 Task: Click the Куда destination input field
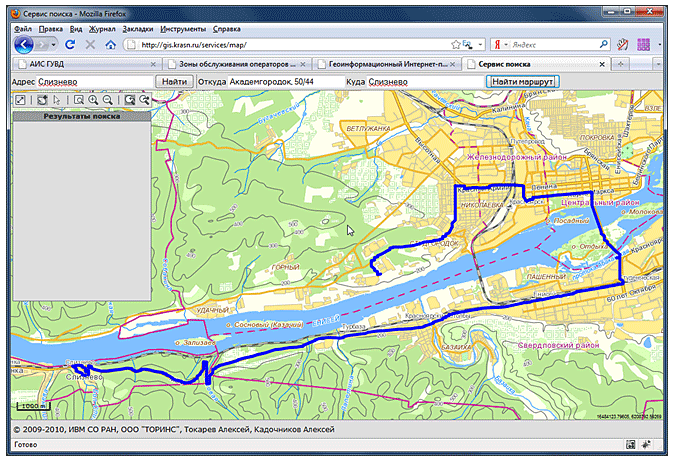coord(422,81)
